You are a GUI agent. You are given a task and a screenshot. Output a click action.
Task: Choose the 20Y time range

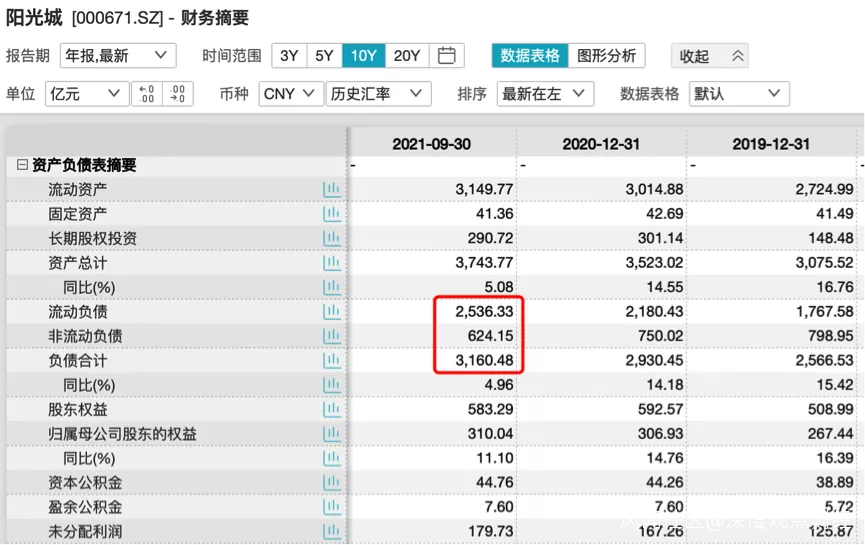(x=407, y=56)
